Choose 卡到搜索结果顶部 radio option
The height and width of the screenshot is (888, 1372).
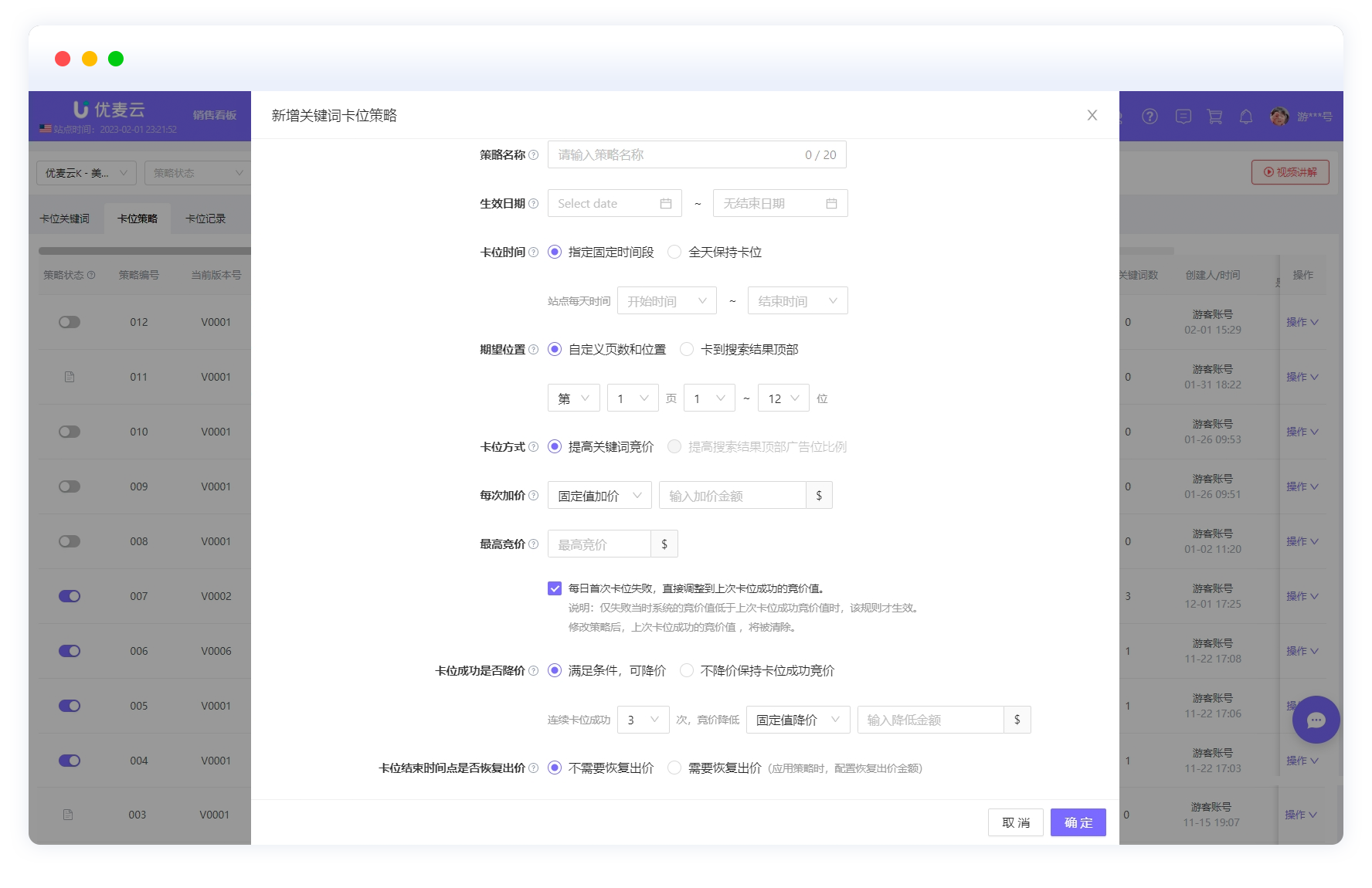coord(687,350)
